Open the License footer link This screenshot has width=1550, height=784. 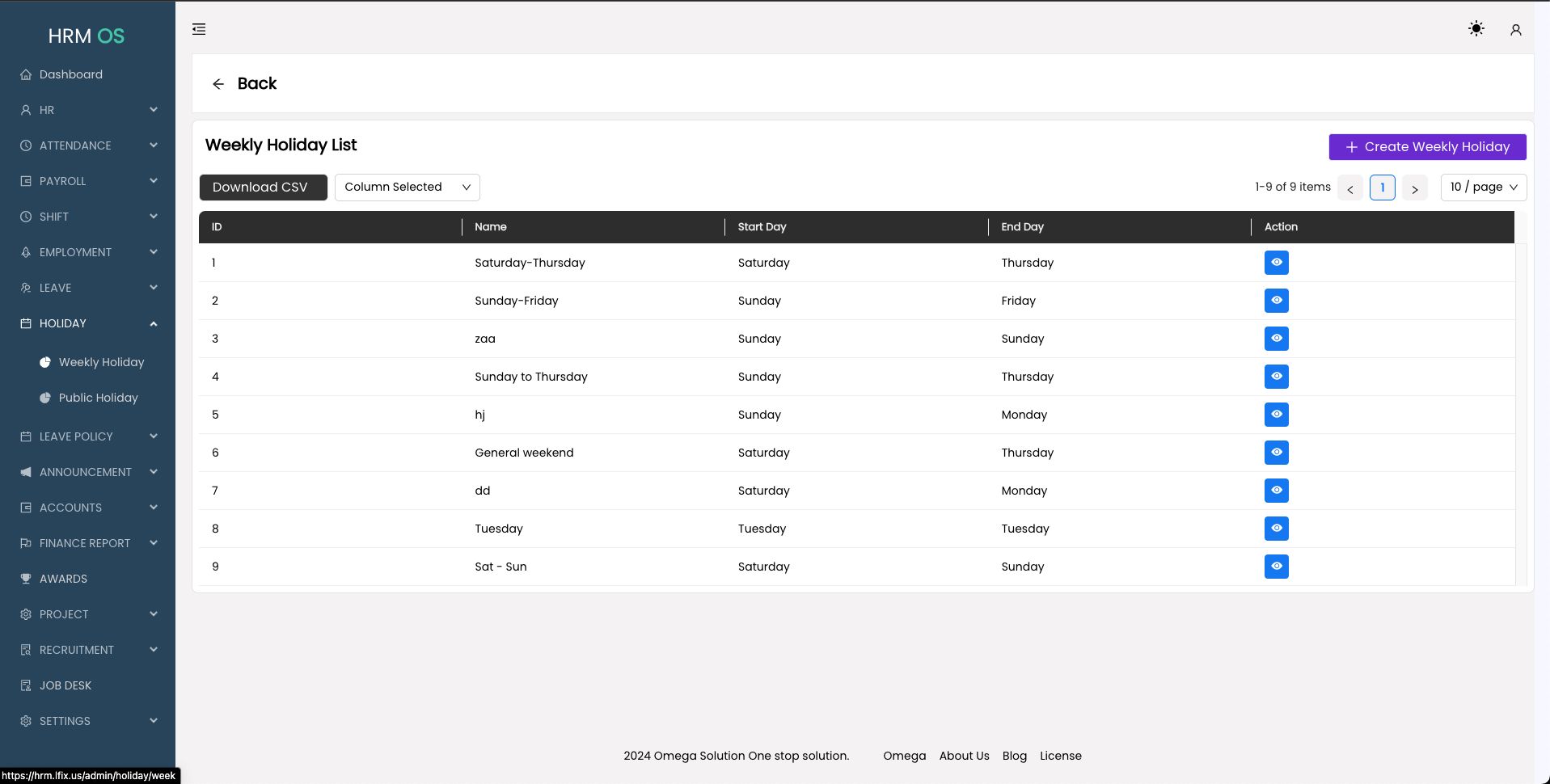pyautogui.click(x=1060, y=756)
